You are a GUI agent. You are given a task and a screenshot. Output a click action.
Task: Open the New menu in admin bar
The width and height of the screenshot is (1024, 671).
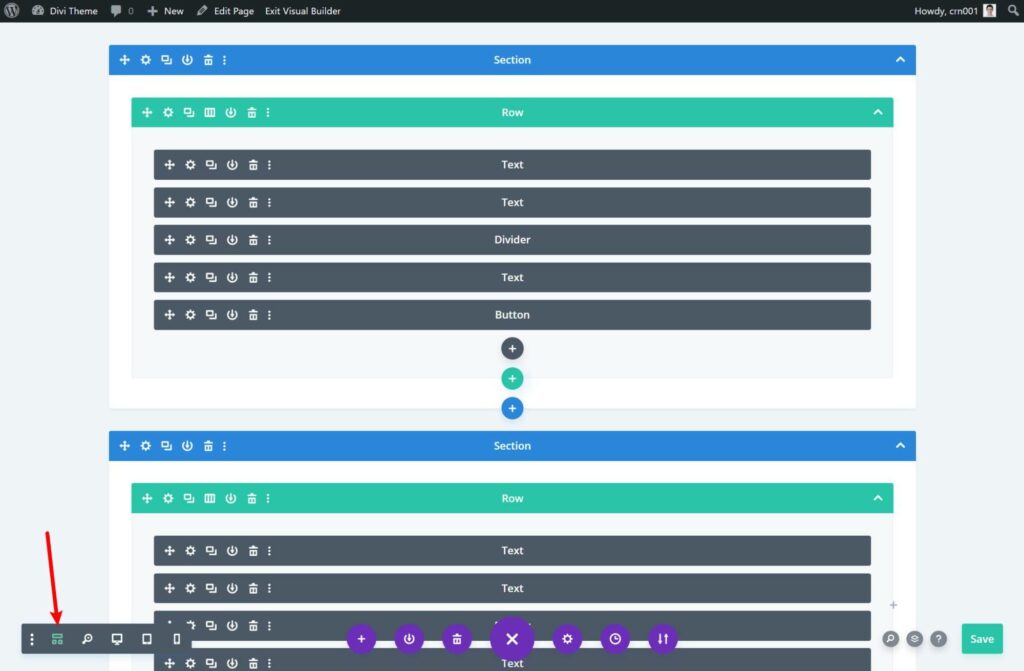click(165, 10)
